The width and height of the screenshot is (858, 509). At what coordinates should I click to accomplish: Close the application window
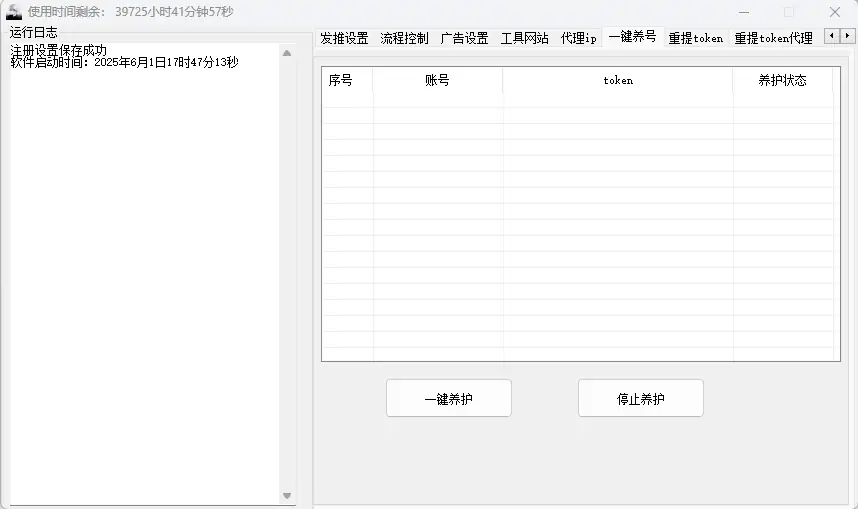[835, 12]
